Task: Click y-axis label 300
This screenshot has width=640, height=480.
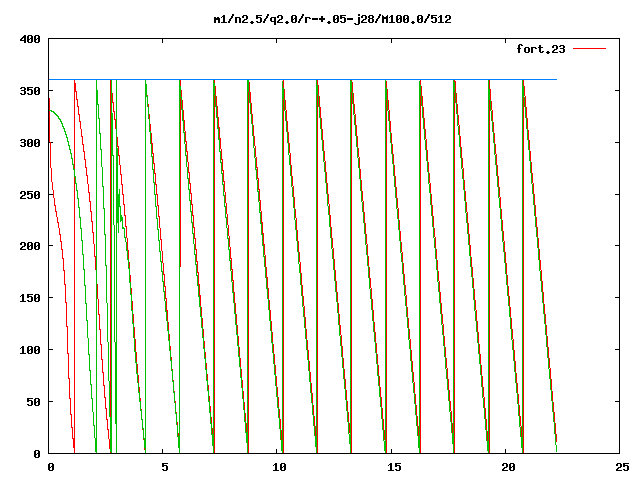Action: point(30,143)
